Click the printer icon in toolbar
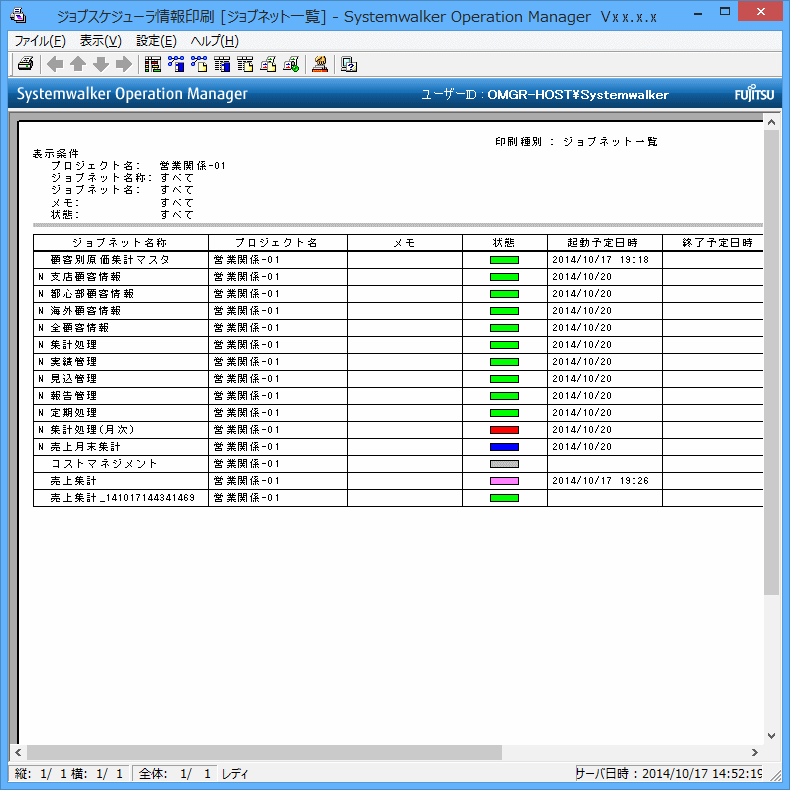The width and height of the screenshot is (790, 790). 25,64
